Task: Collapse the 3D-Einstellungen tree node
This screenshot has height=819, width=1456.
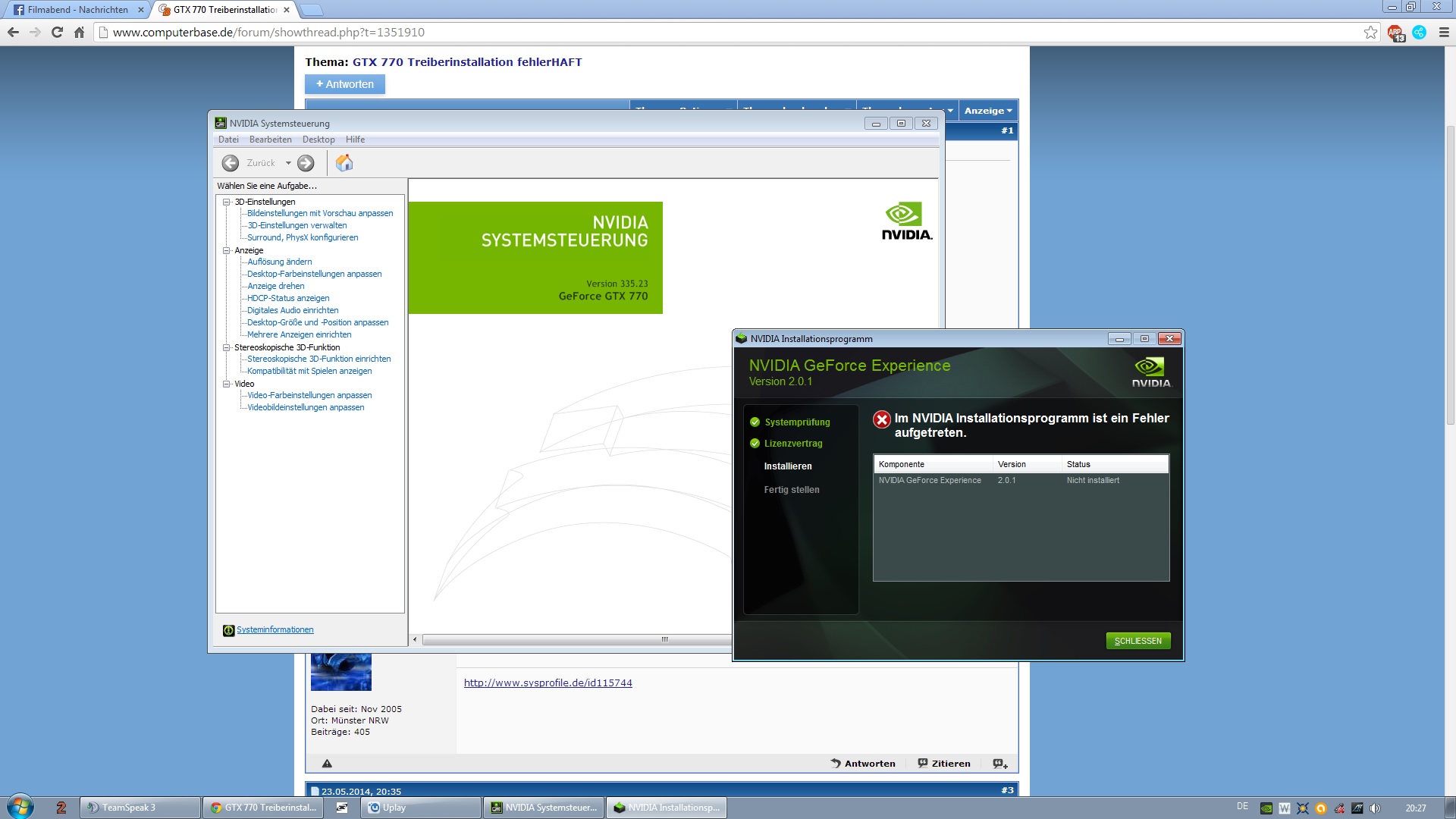Action: (x=226, y=202)
